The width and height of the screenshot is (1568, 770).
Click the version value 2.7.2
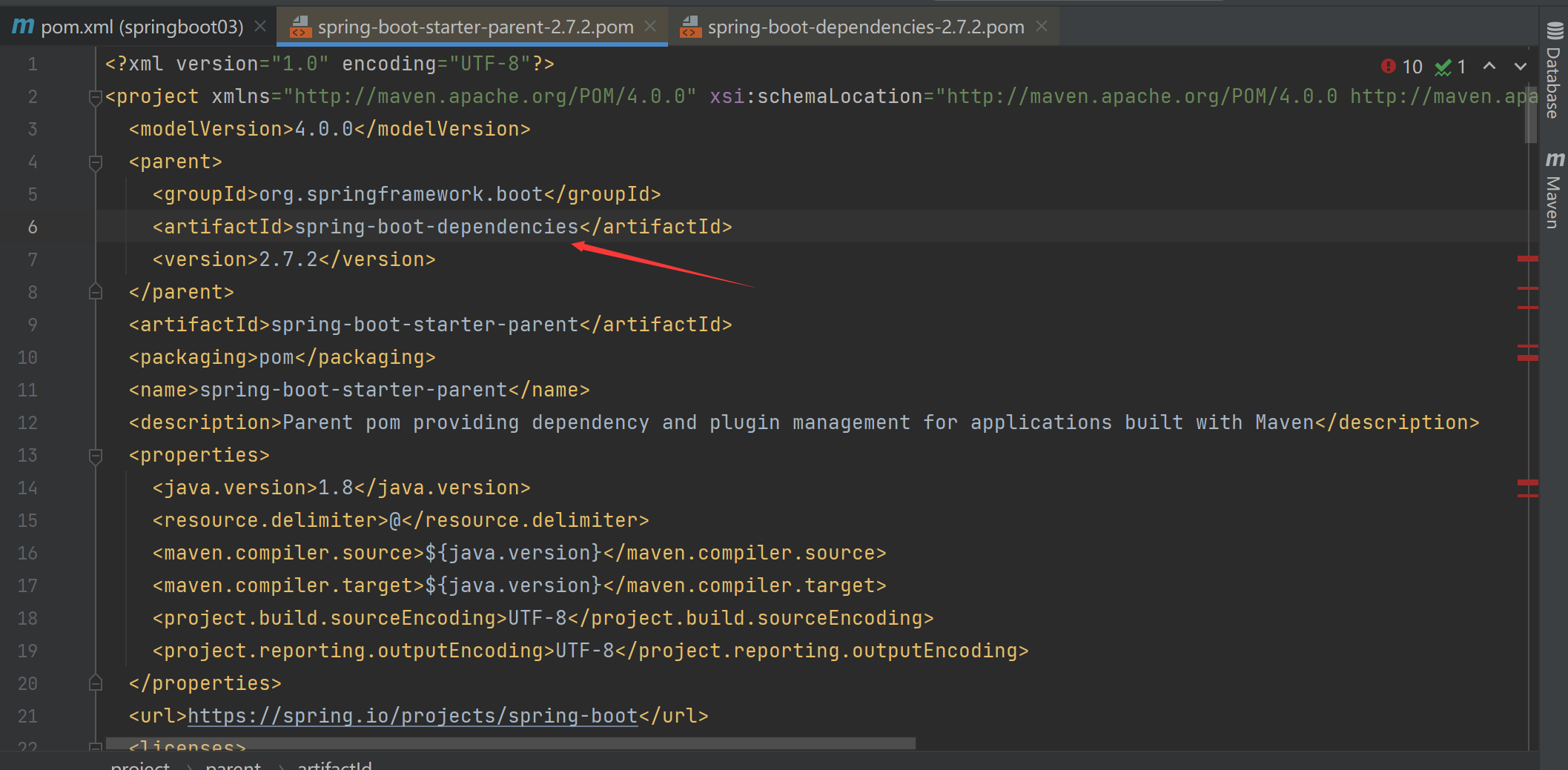pyautogui.click(x=288, y=259)
